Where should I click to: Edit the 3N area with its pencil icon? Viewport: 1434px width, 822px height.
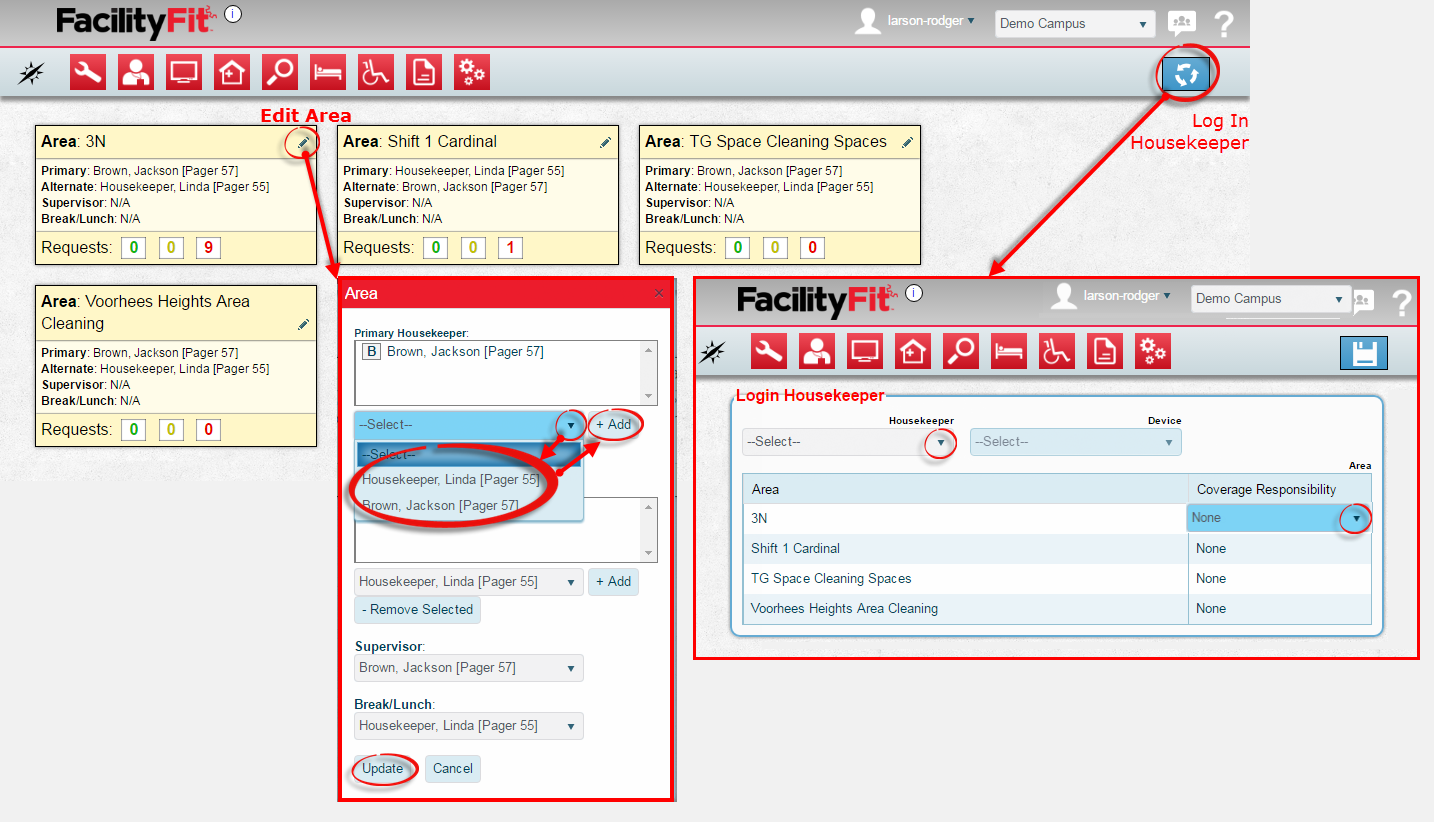point(303,143)
